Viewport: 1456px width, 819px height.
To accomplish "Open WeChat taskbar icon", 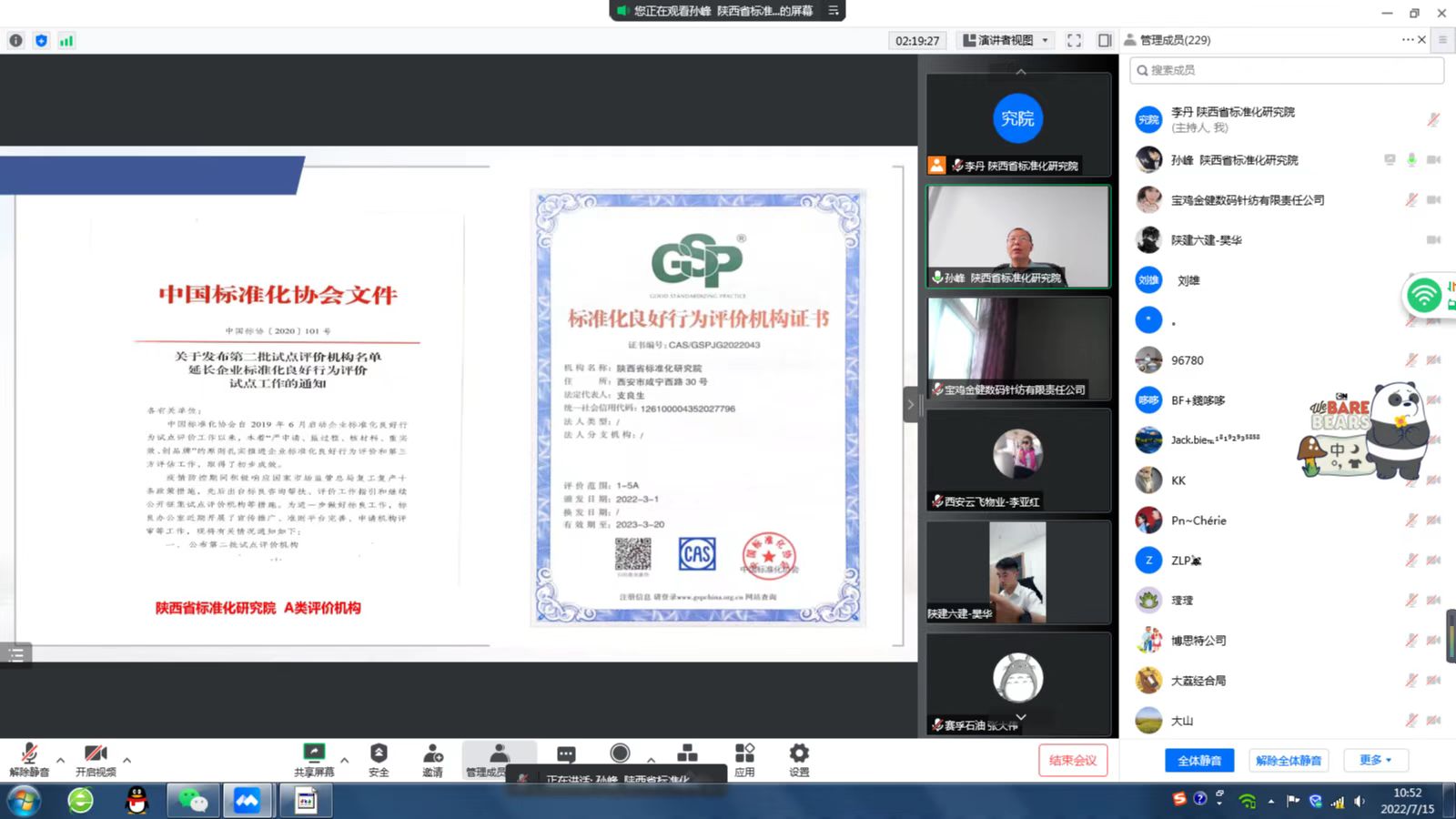I will coord(193,801).
